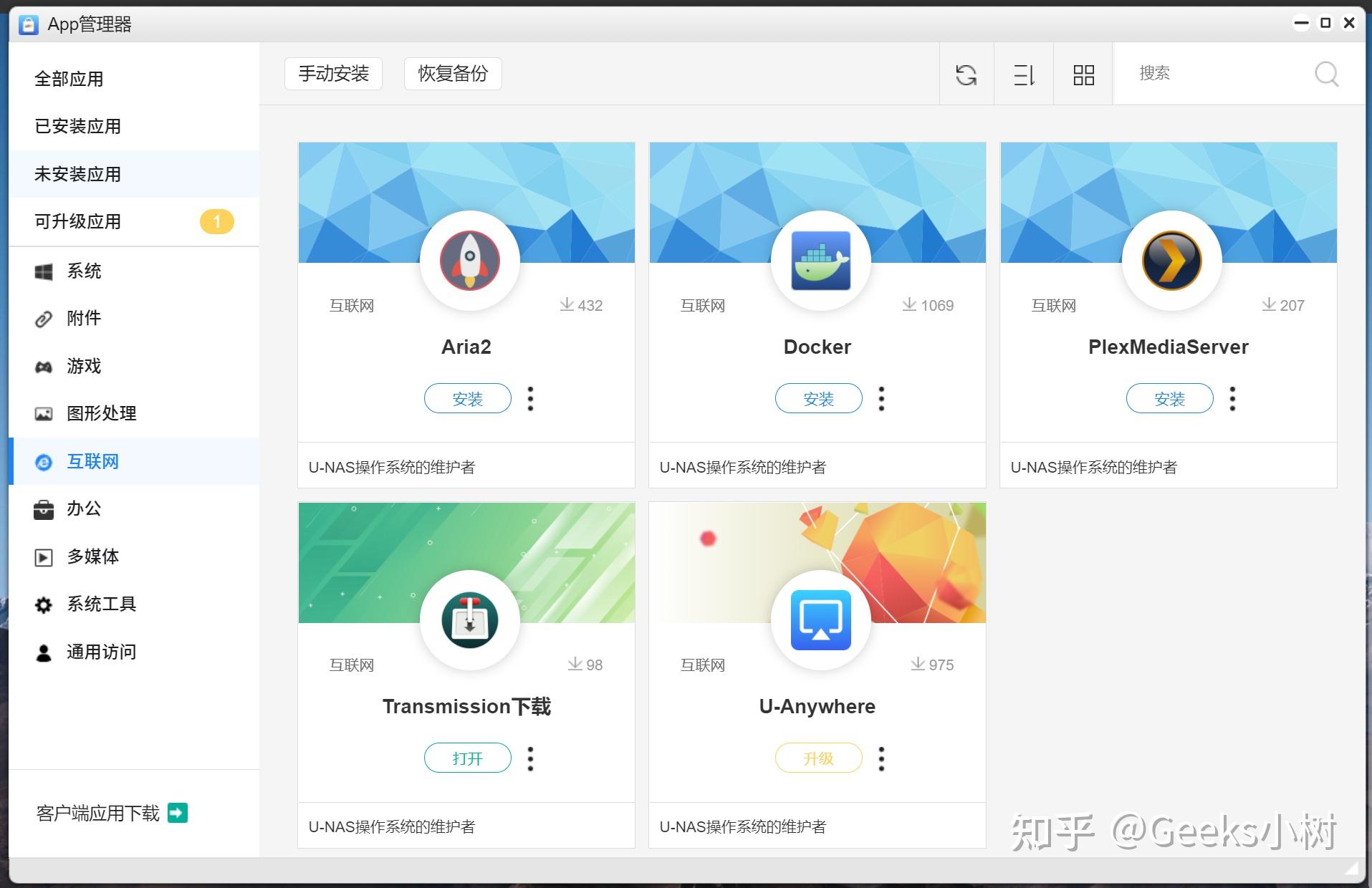Select the 互联网 category
1372x888 pixels.
pyautogui.click(x=134, y=461)
